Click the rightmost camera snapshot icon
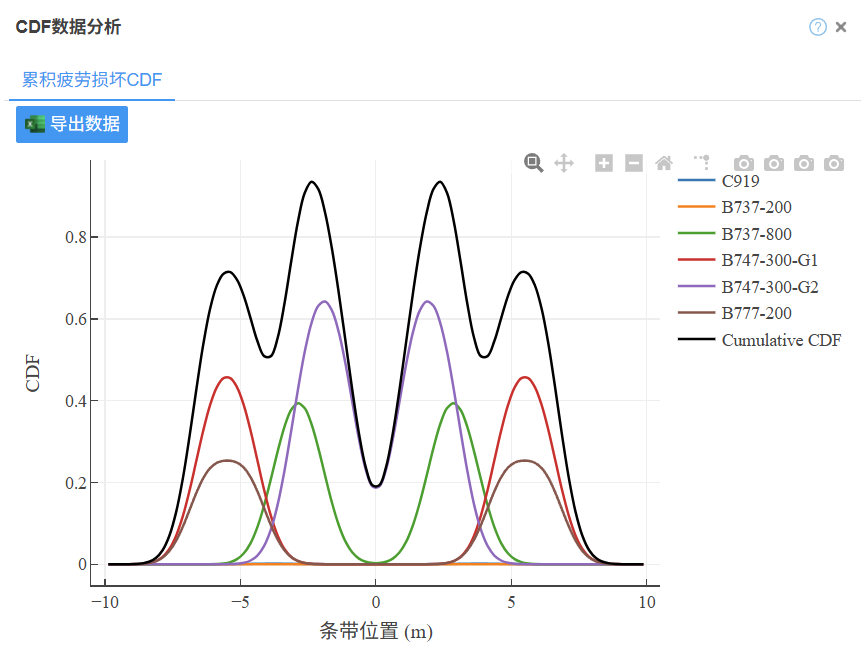867x652 pixels. (834, 163)
